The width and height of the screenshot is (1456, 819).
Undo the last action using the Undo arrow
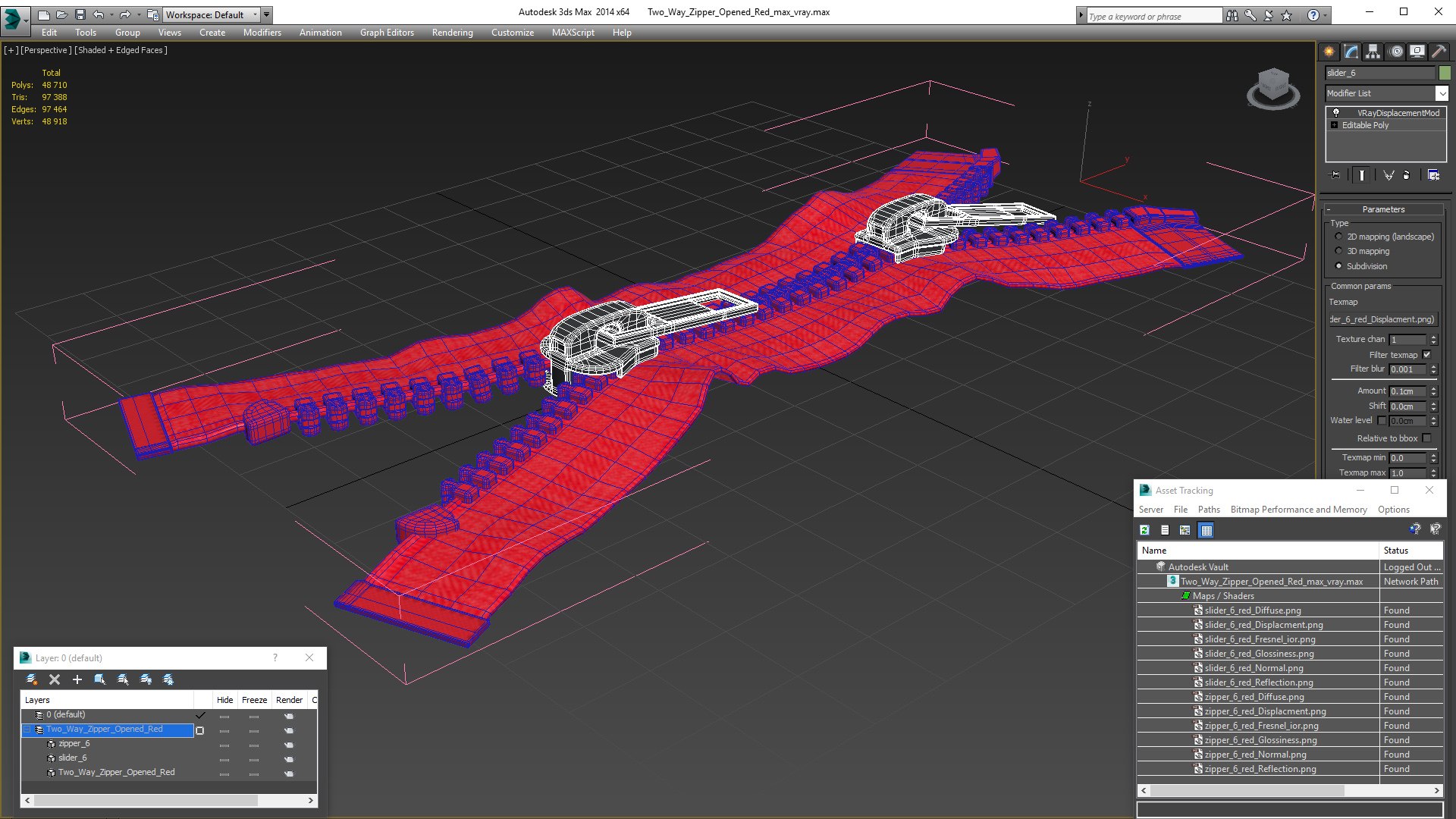pyautogui.click(x=98, y=14)
